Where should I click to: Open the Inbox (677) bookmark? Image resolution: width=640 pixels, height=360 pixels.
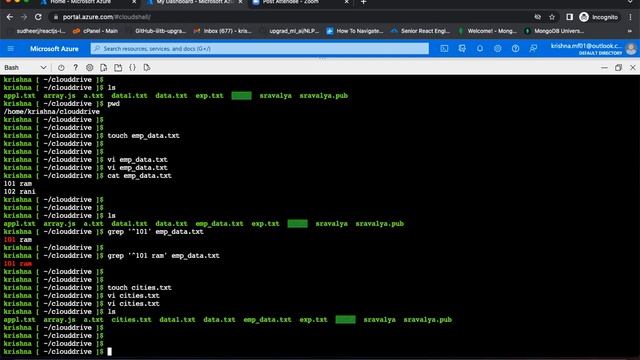click(x=223, y=31)
